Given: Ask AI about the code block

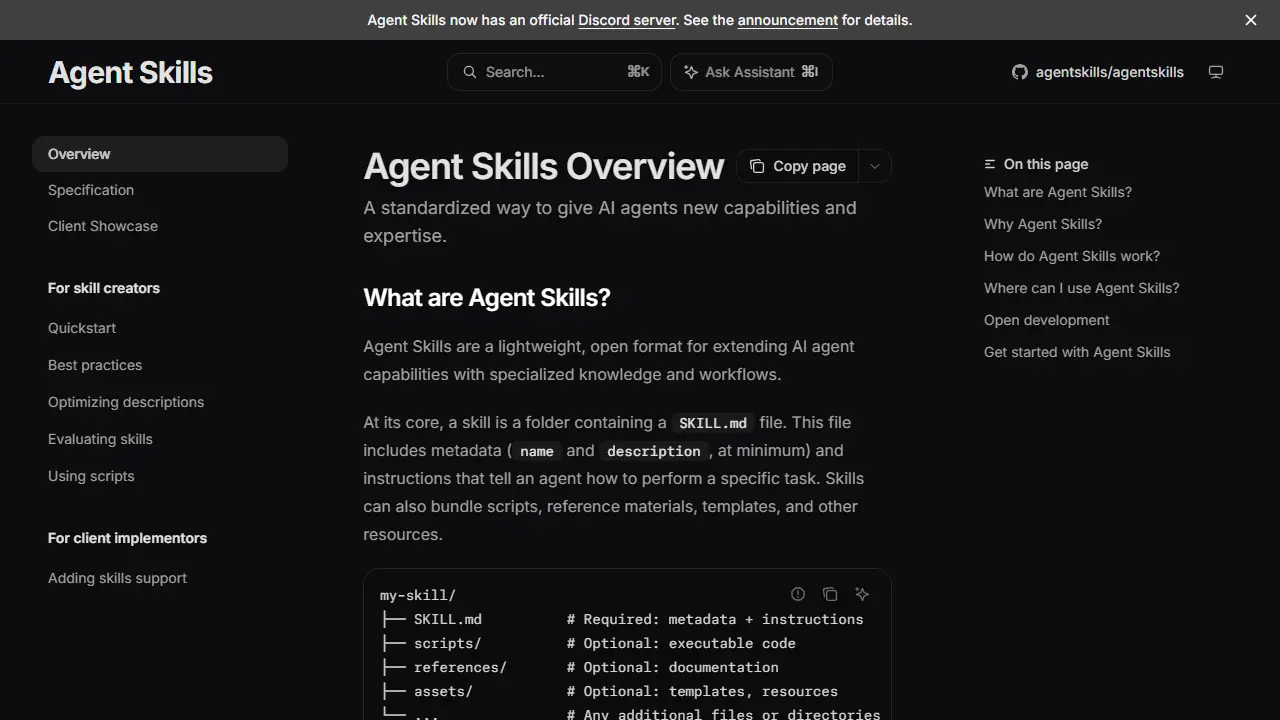Looking at the screenshot, I should pyautogui.click(x=862, y=594).
